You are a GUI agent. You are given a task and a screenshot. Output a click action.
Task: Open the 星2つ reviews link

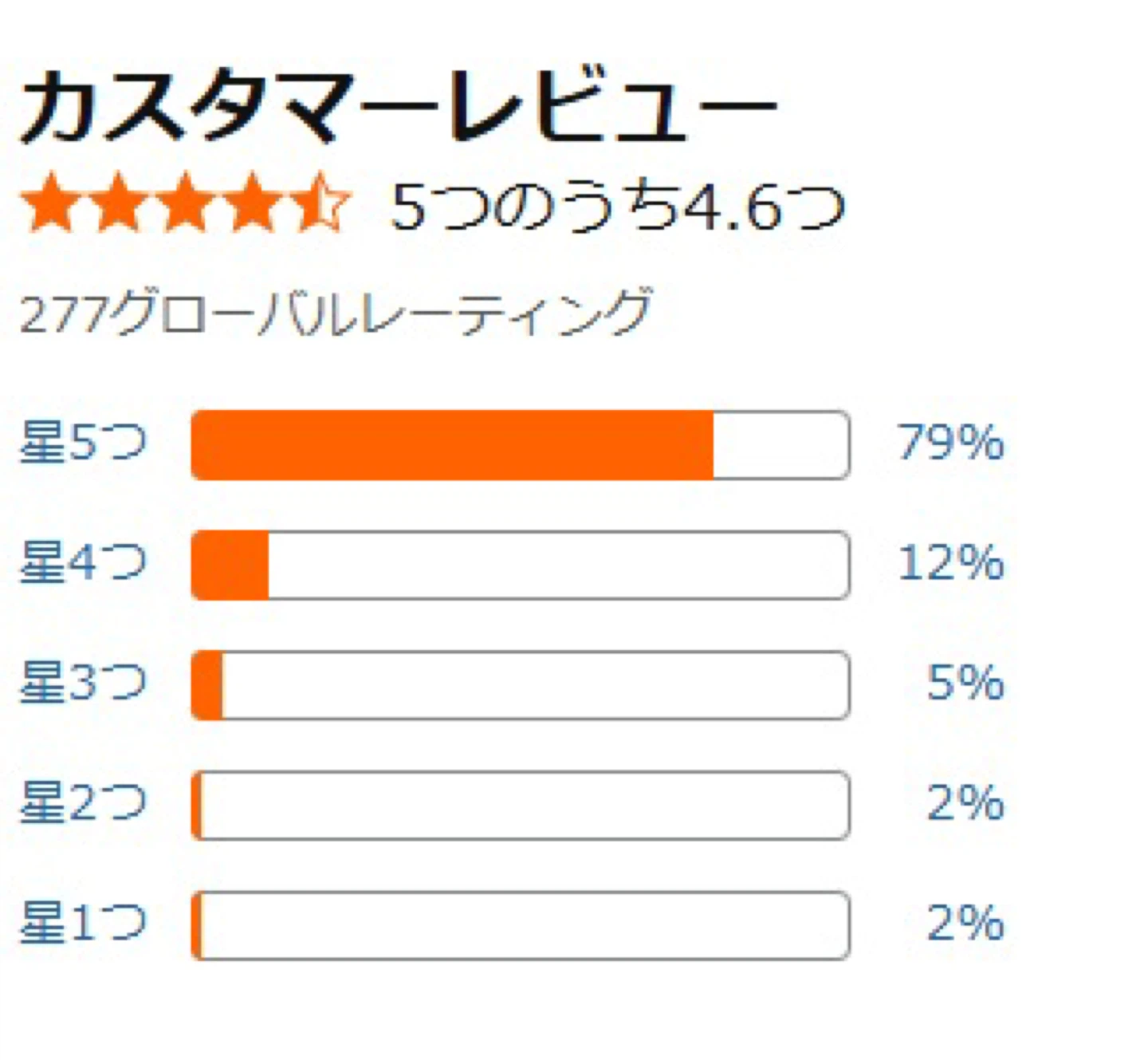click(x=84, y=803)
